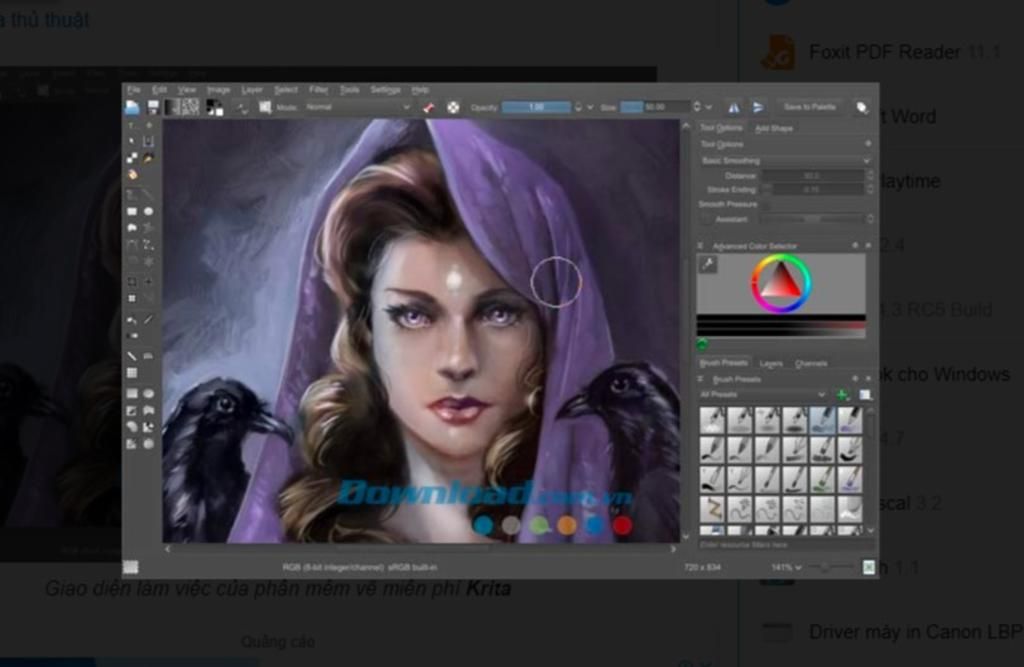Click the preset view mode icon beside add

point(865,395)
